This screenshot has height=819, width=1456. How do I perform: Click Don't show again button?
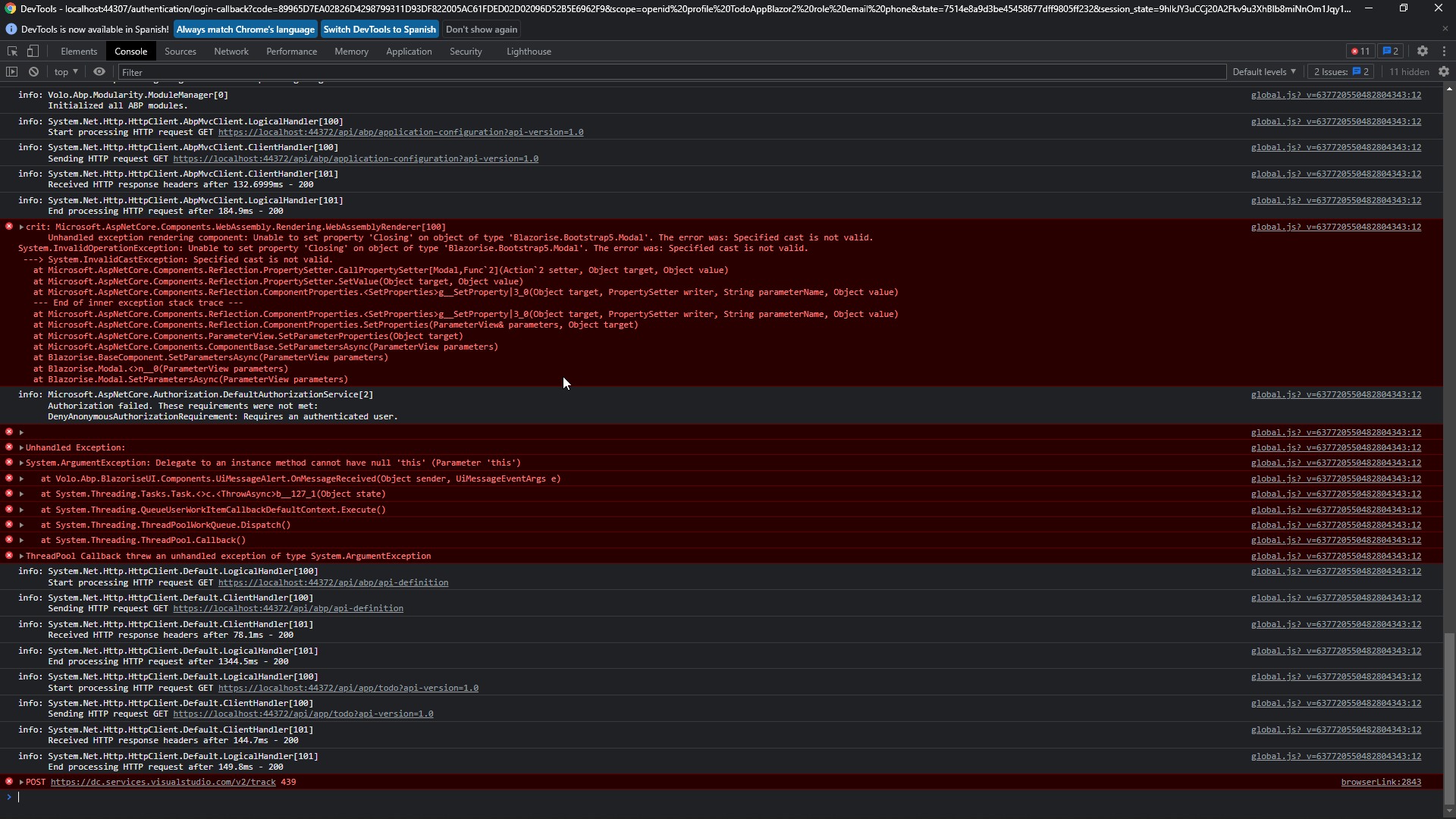tap(482, 30)
